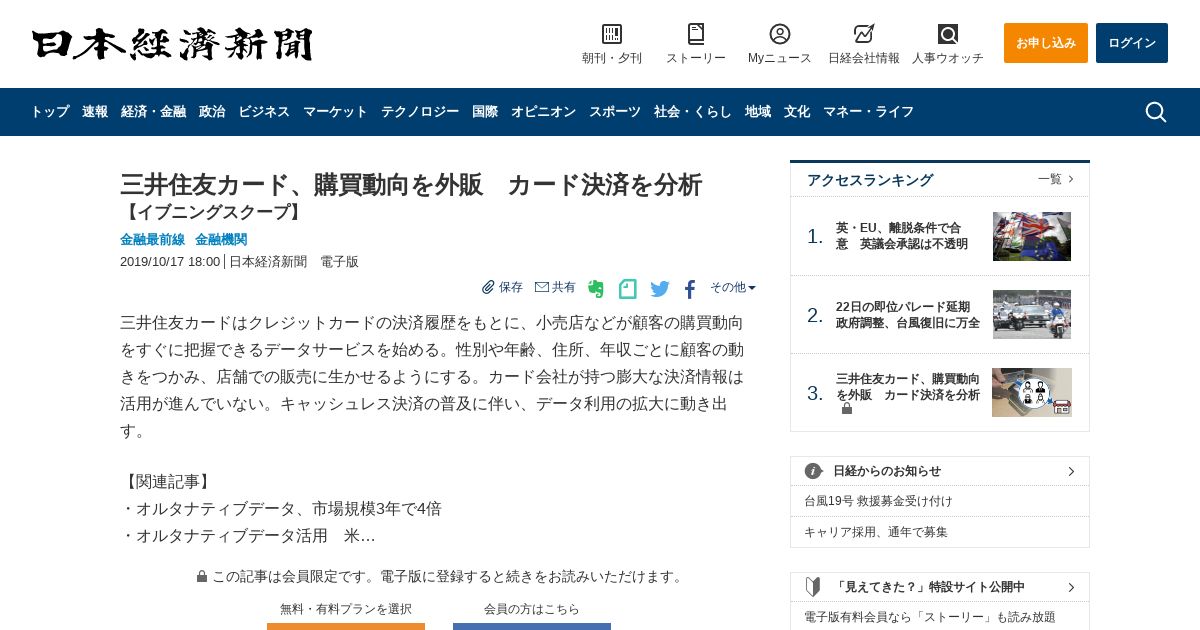Viewport: 1200px width, 630px height.
Task: Select マーケット menu item
Action: click(x=335, y=112)
